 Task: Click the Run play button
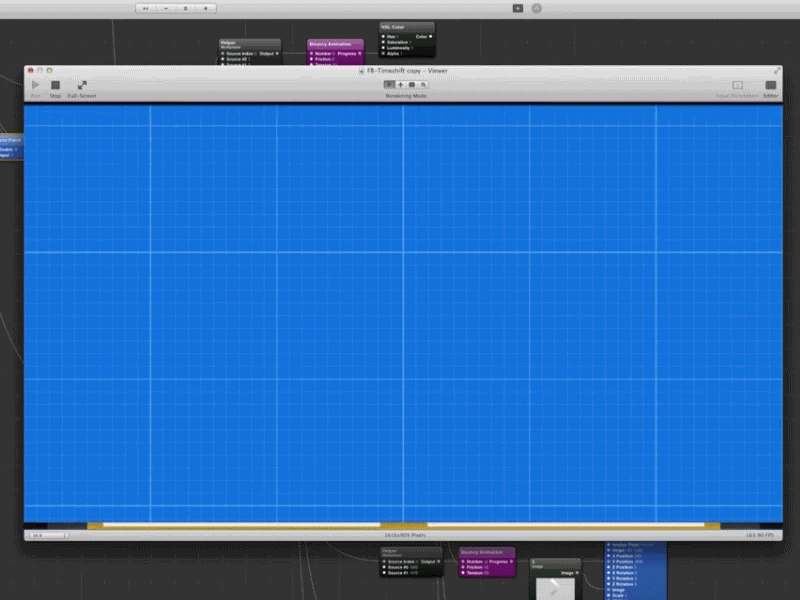click(x=35, y=85)
